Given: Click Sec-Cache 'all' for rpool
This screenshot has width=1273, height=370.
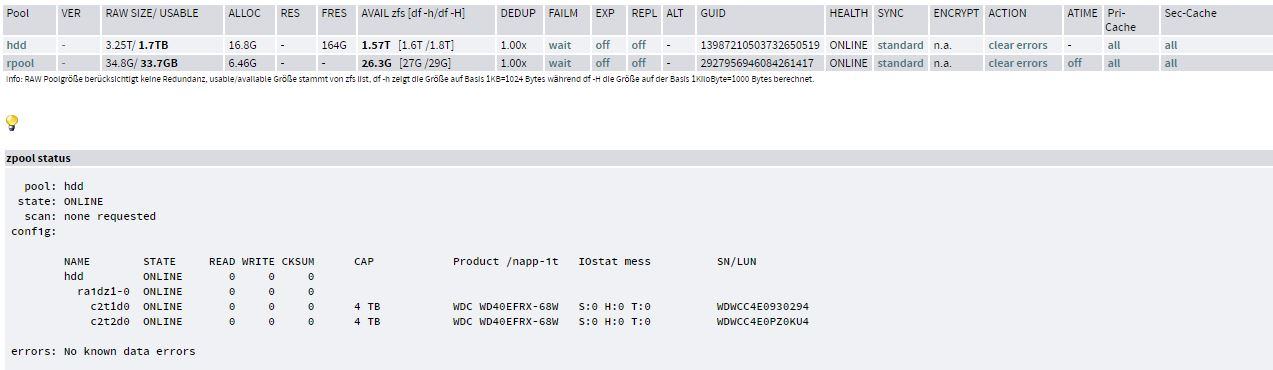Looking at the screenshot, I should pyautogui.click(x=1171, y=63).
